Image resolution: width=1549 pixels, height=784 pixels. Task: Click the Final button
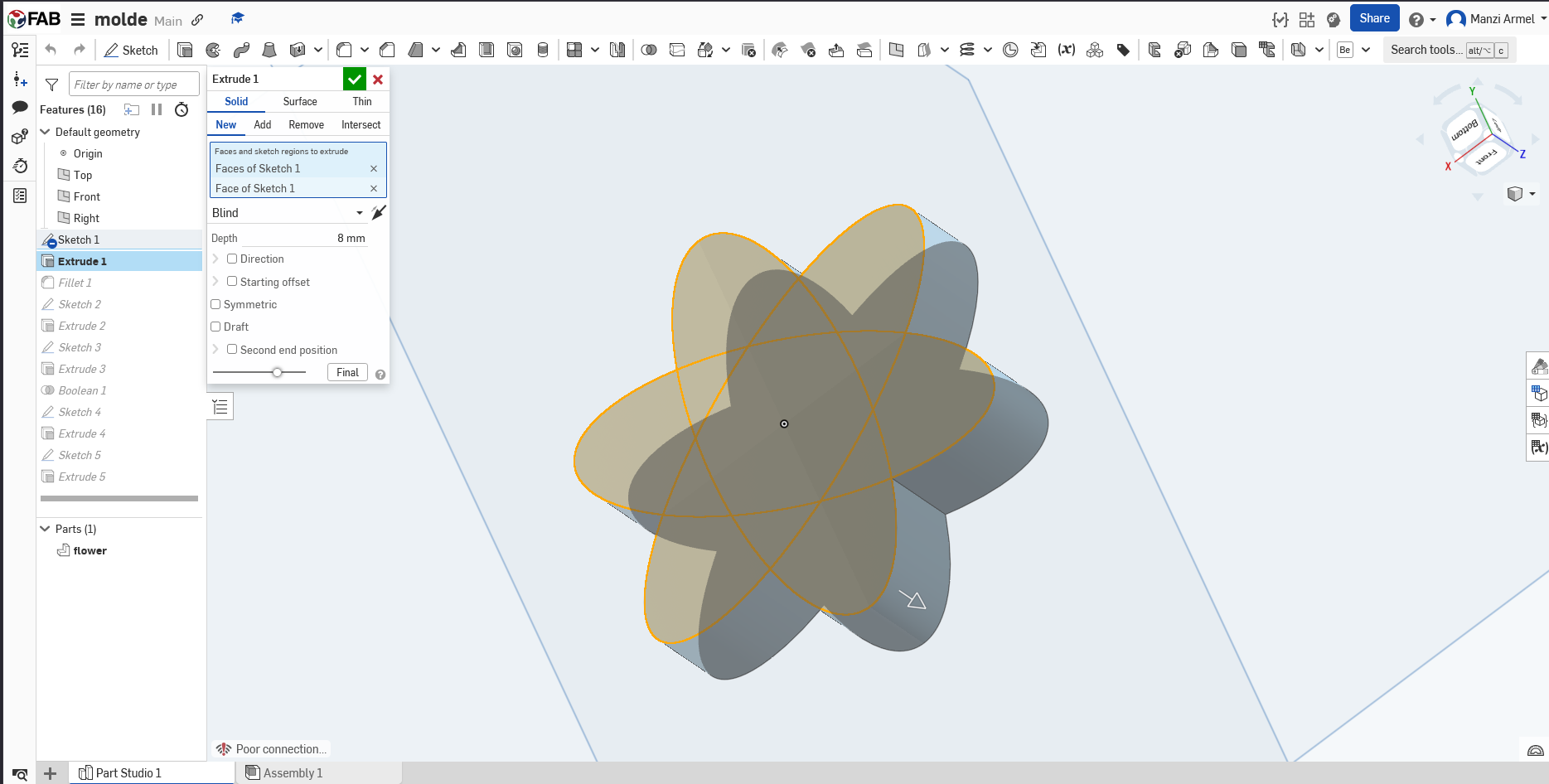[347, 372]
